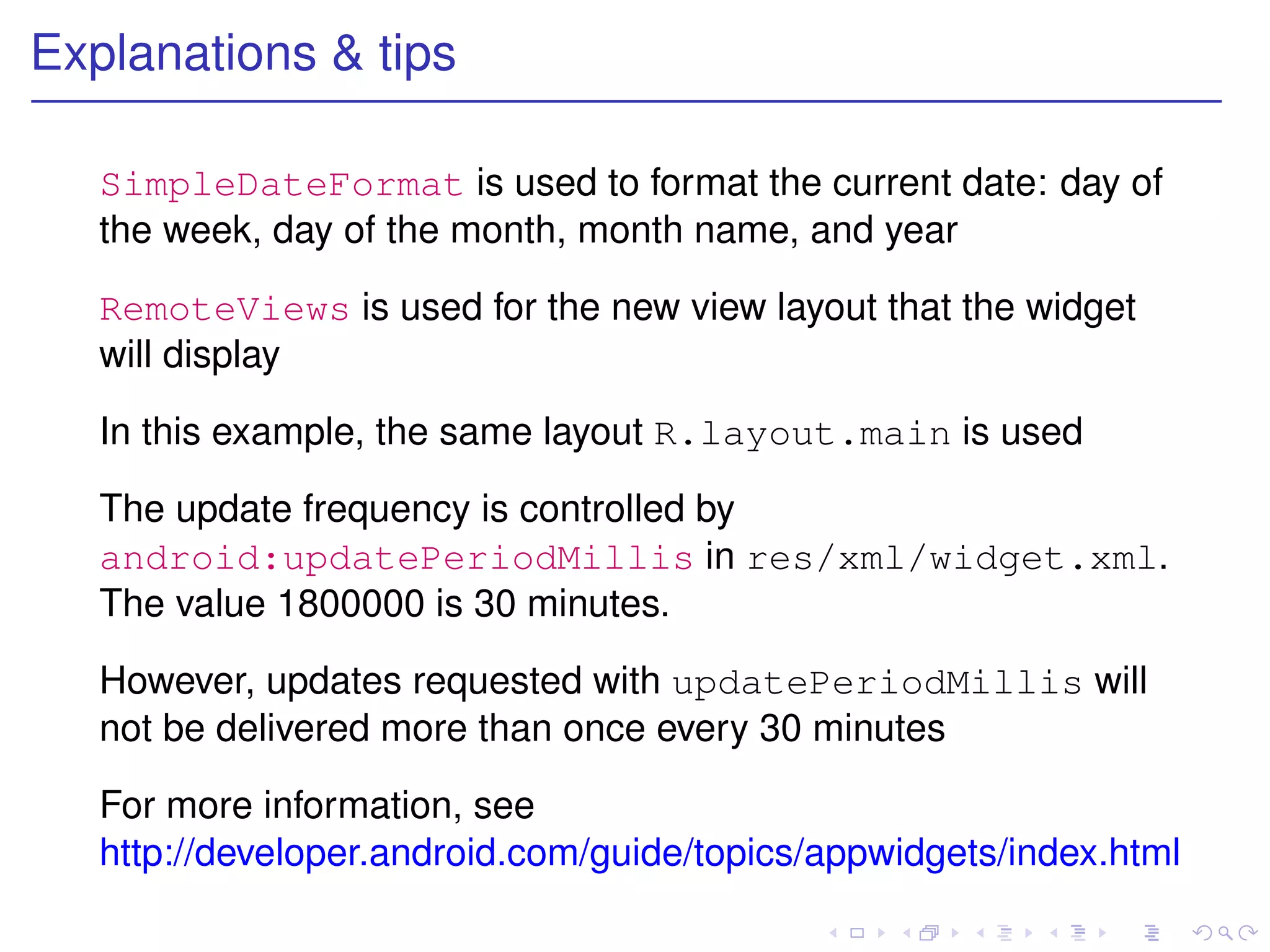This screenshot has height=952, width=1270.
Task: Click the go back curved arrow icon
Action: pyautogui.click(x=1202, y=933)
